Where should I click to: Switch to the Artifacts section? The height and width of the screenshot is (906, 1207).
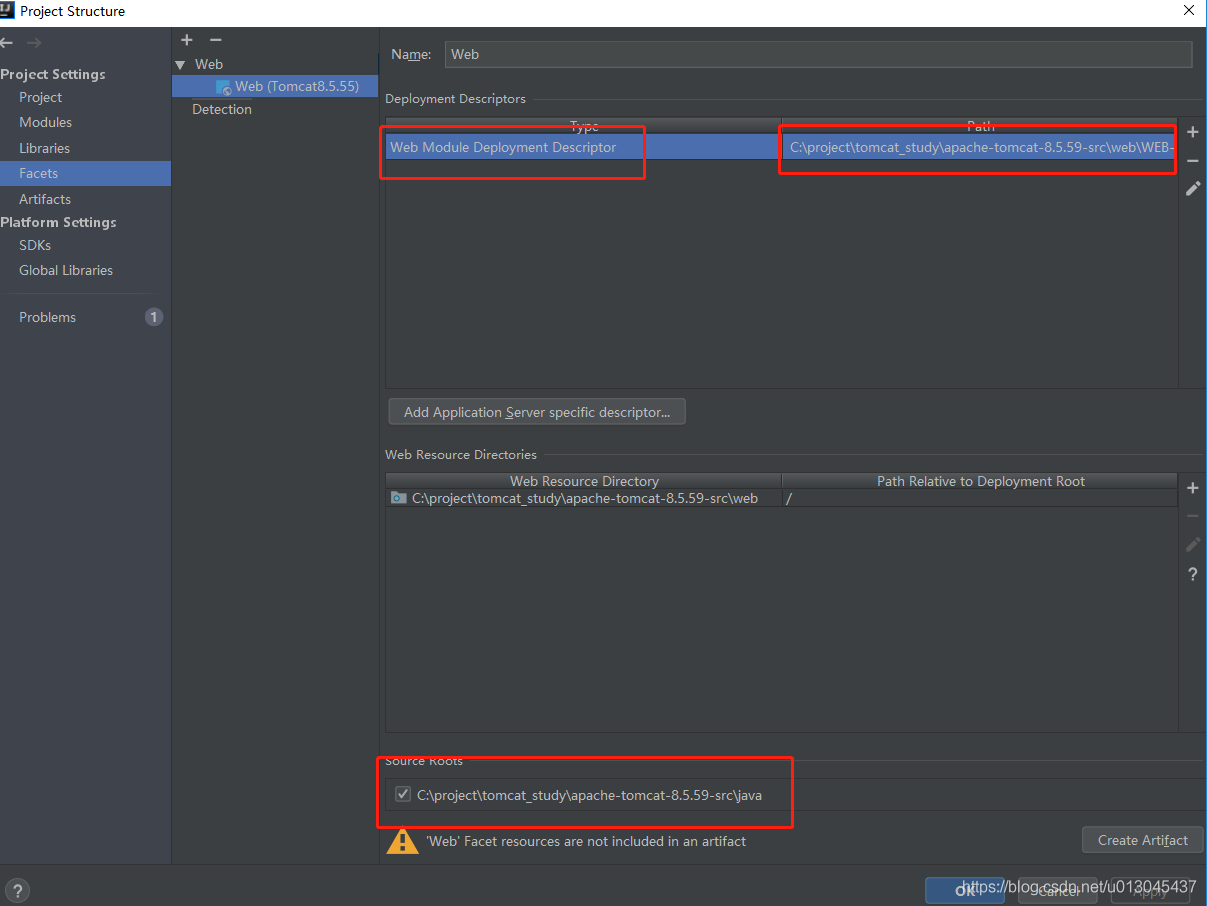(45, 200)
